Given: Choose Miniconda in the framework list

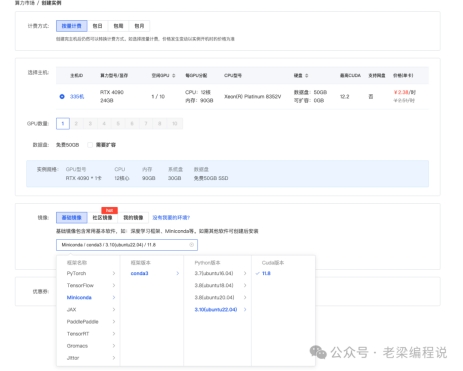Looking at the screenshot, I should (x=79, y=297).
